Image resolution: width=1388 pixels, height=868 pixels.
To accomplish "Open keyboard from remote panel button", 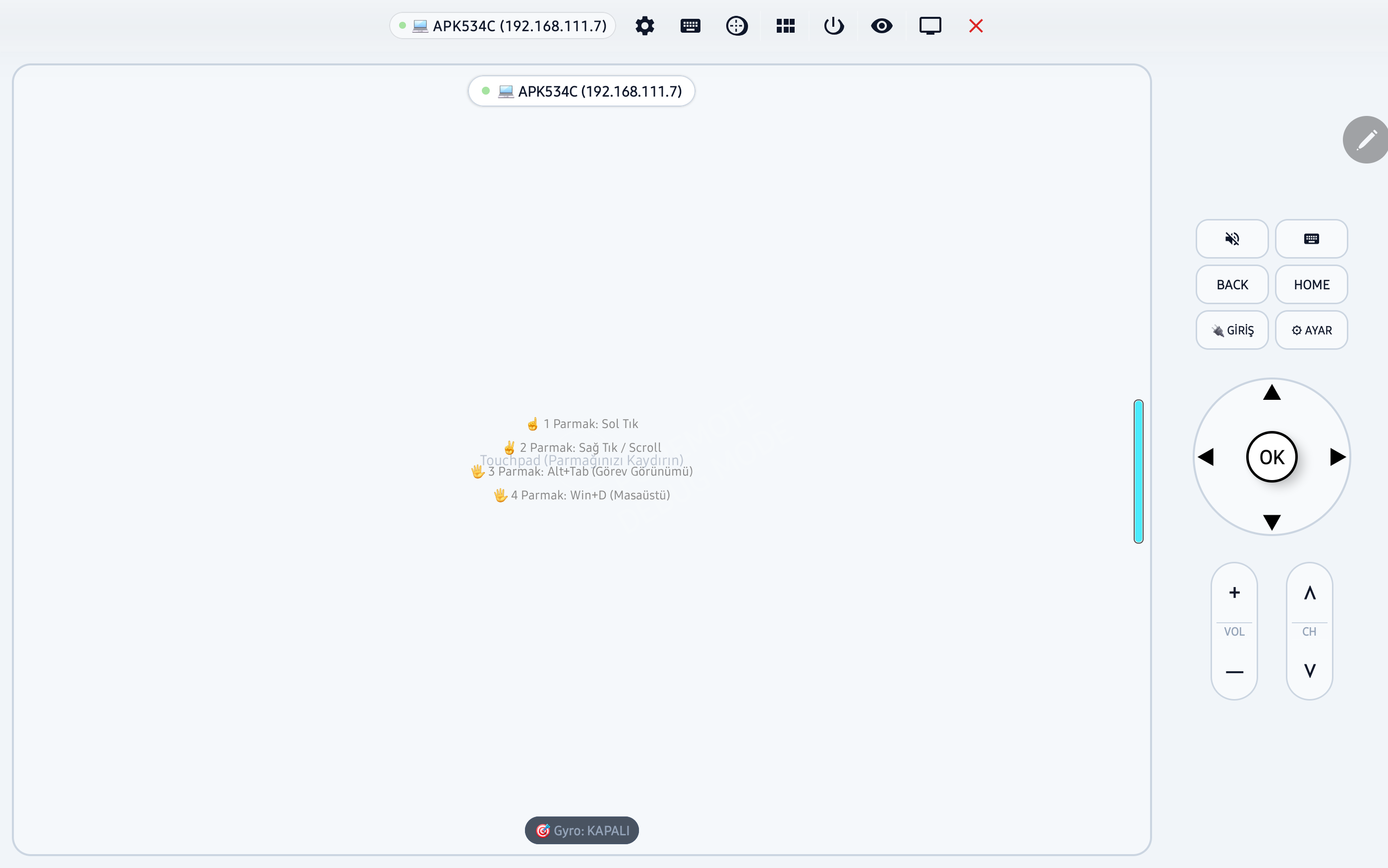I will coord(1311,239).
